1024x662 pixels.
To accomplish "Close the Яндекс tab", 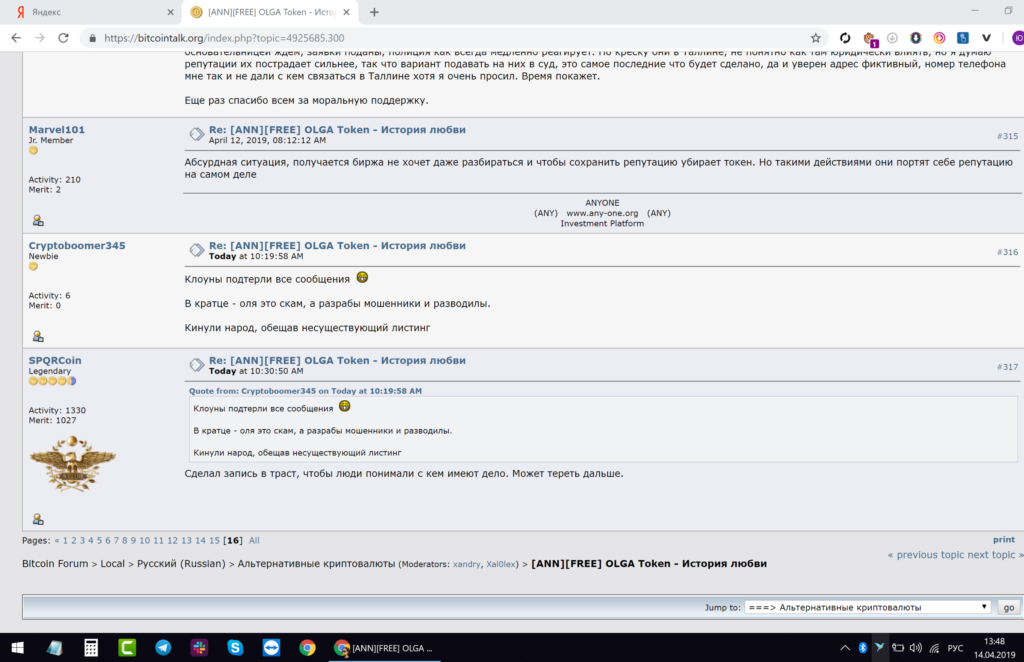I will tap(170, 12).
